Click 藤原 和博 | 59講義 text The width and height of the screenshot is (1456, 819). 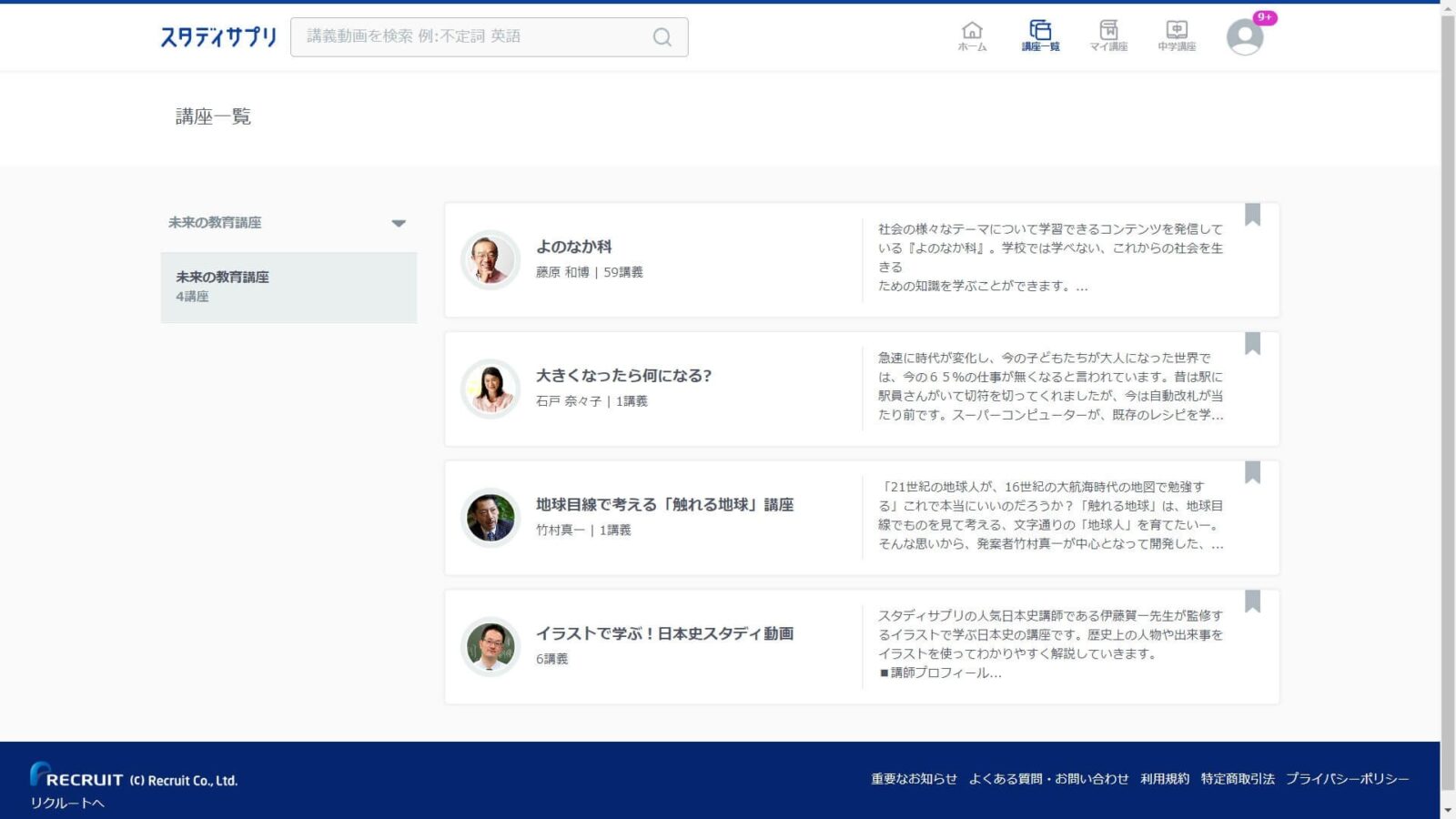pyautogui.click(x=589, y=272)
